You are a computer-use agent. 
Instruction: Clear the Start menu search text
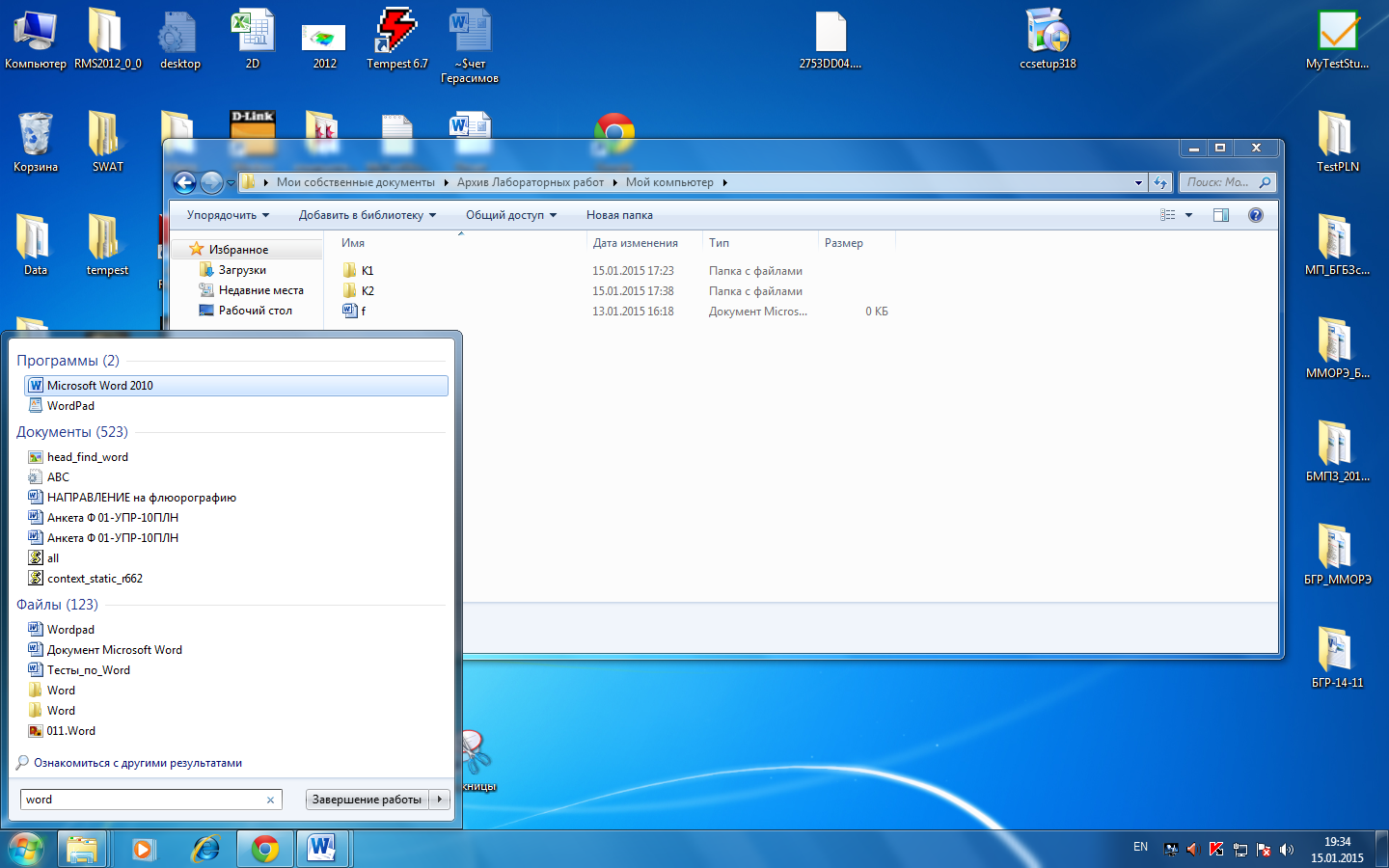coord(271,800)
